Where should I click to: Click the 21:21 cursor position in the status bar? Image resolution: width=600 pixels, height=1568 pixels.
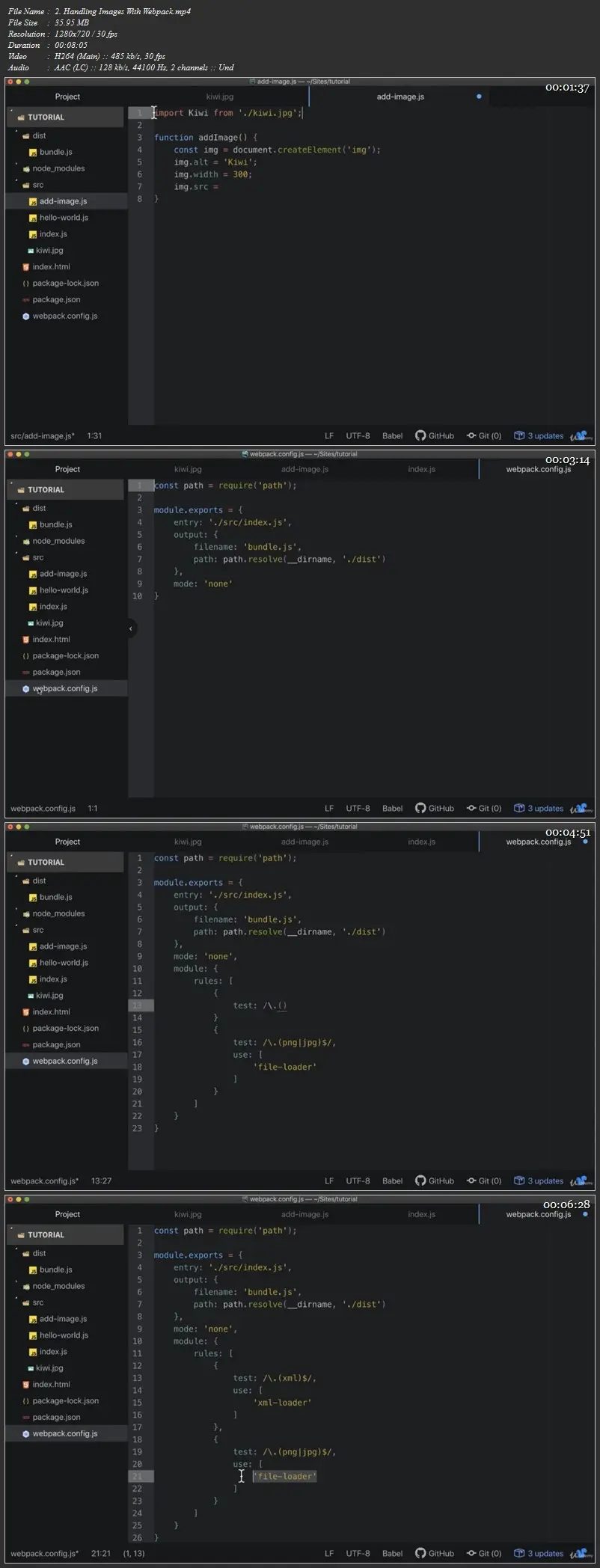(101, 1553)
